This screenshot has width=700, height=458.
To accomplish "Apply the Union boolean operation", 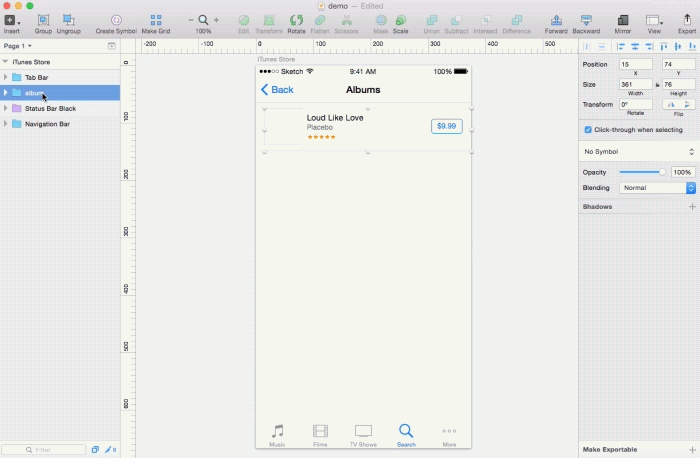I will click(432, 24).
